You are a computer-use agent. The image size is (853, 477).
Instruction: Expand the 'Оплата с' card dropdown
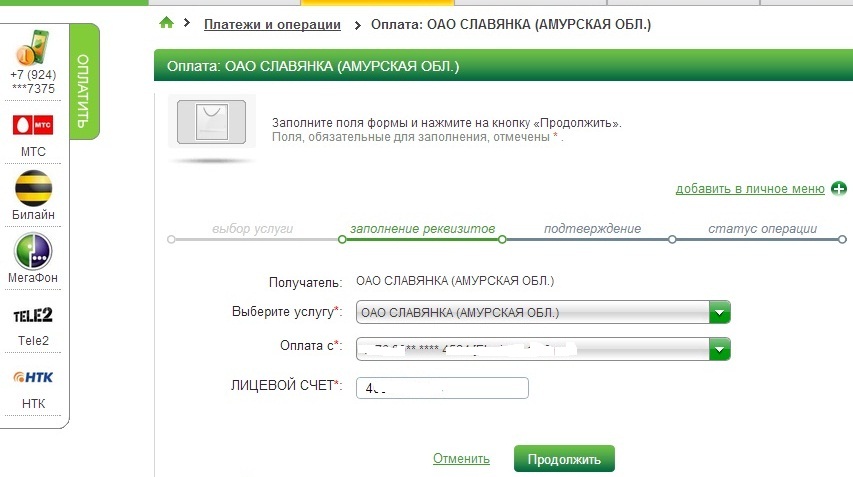(x=533, y=349)
